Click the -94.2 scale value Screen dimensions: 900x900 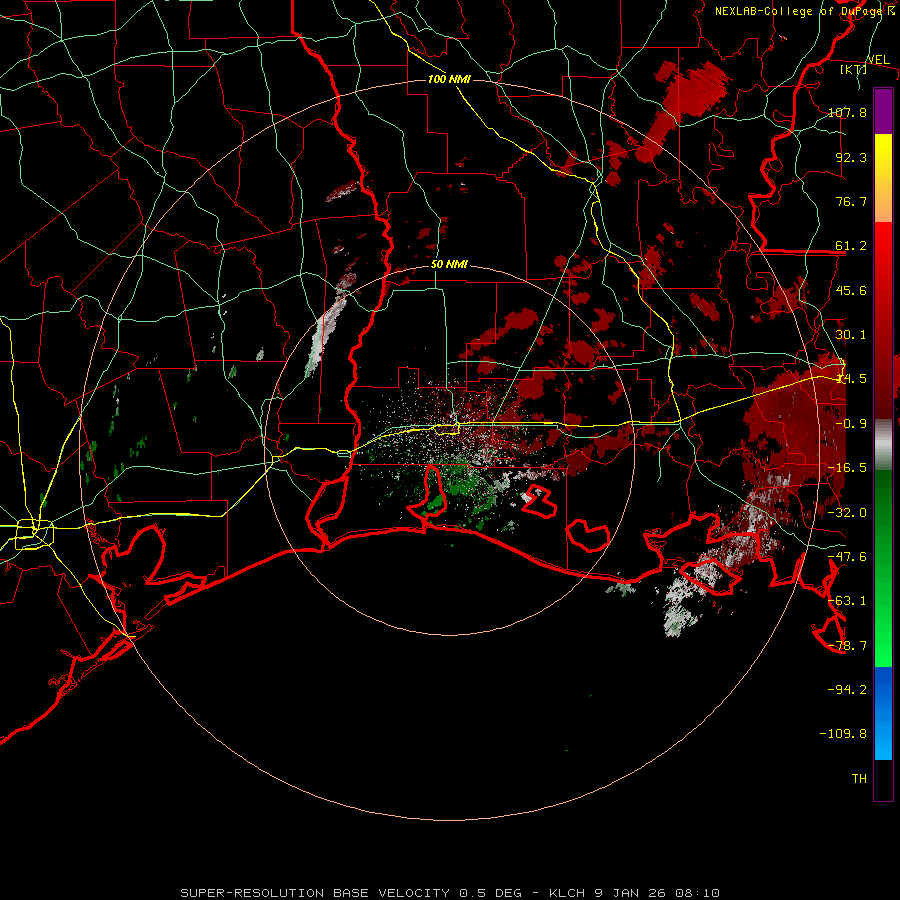[x=847, y=689]
